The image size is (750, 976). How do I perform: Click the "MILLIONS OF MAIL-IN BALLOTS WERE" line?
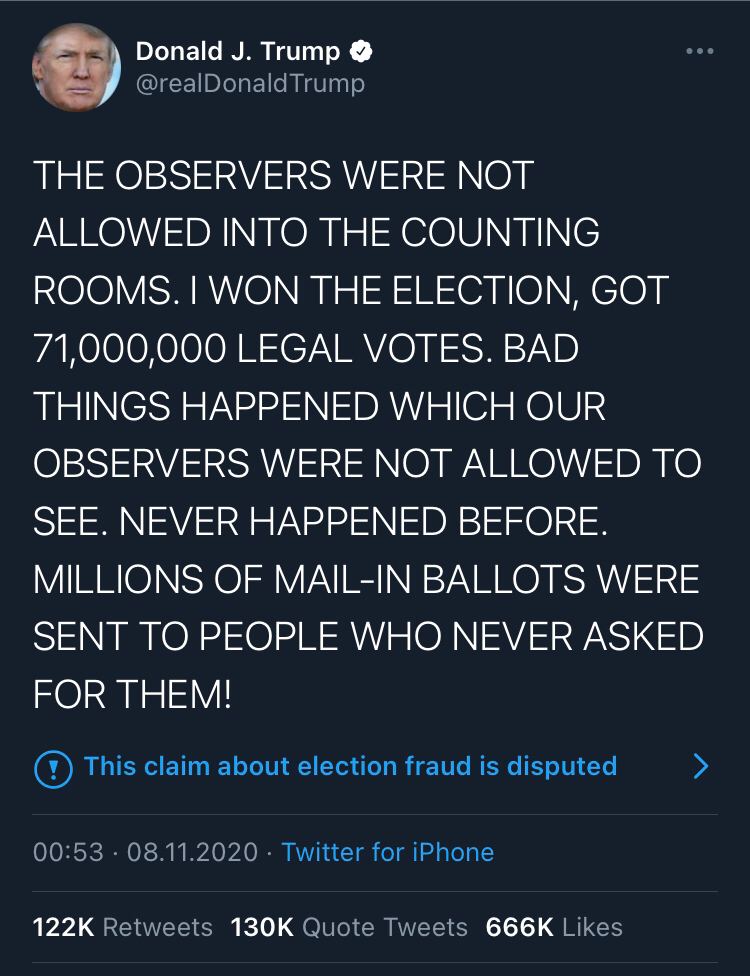coord(365,580)
